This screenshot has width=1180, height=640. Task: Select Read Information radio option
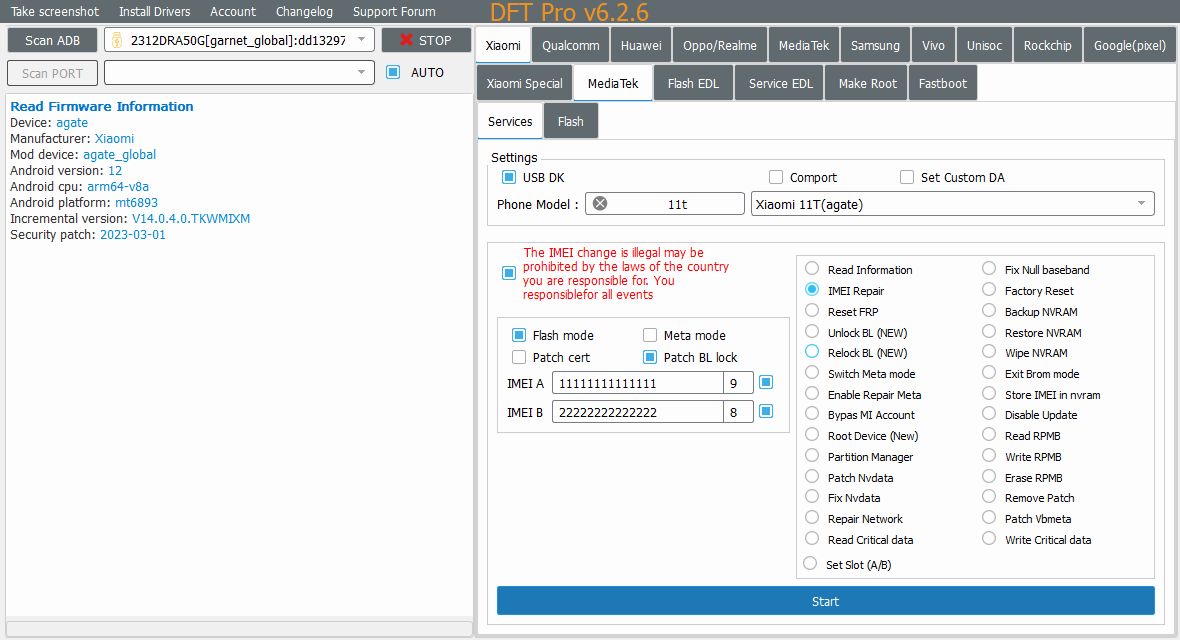(x=812, y=269)
